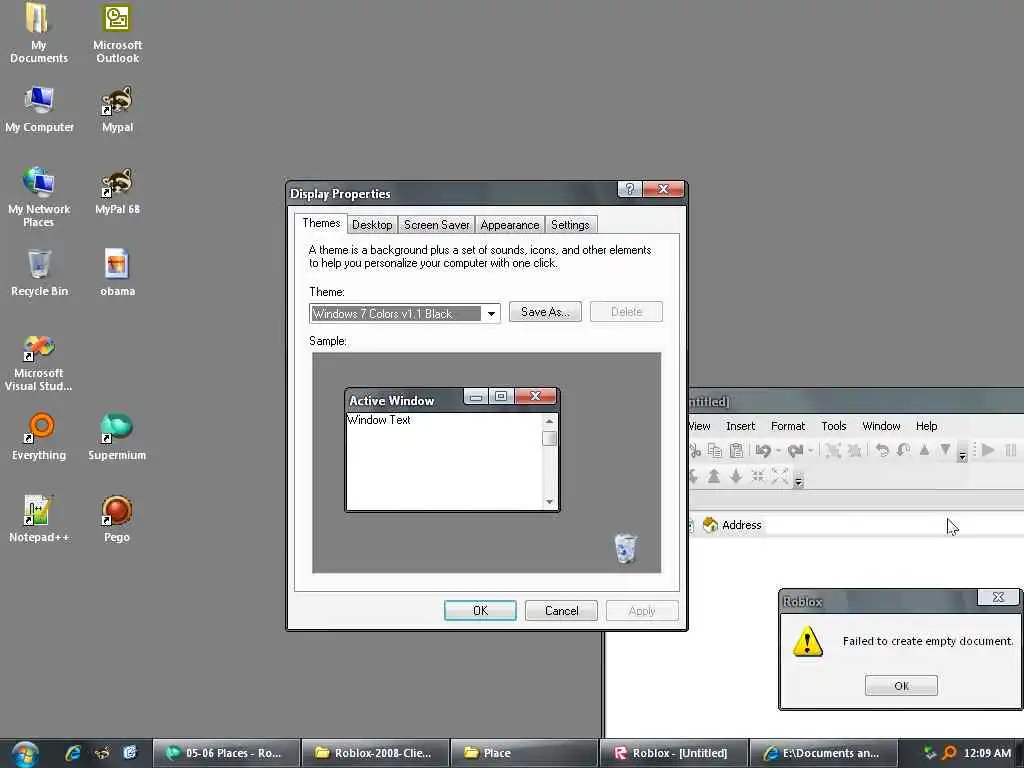The image size is (1024, 768).
Task: Click Redo icon in Roblox toolbar
Action: (x=795, y=451)
